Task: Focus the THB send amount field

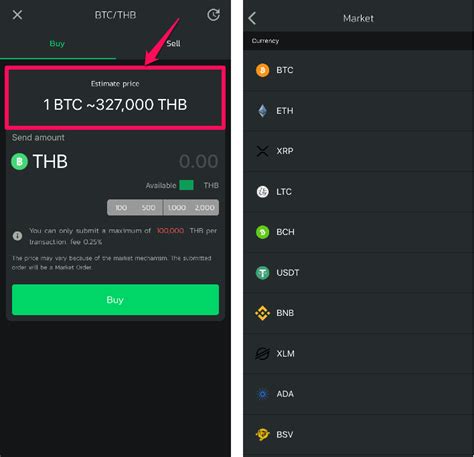Action: click(x=115, y=161)
